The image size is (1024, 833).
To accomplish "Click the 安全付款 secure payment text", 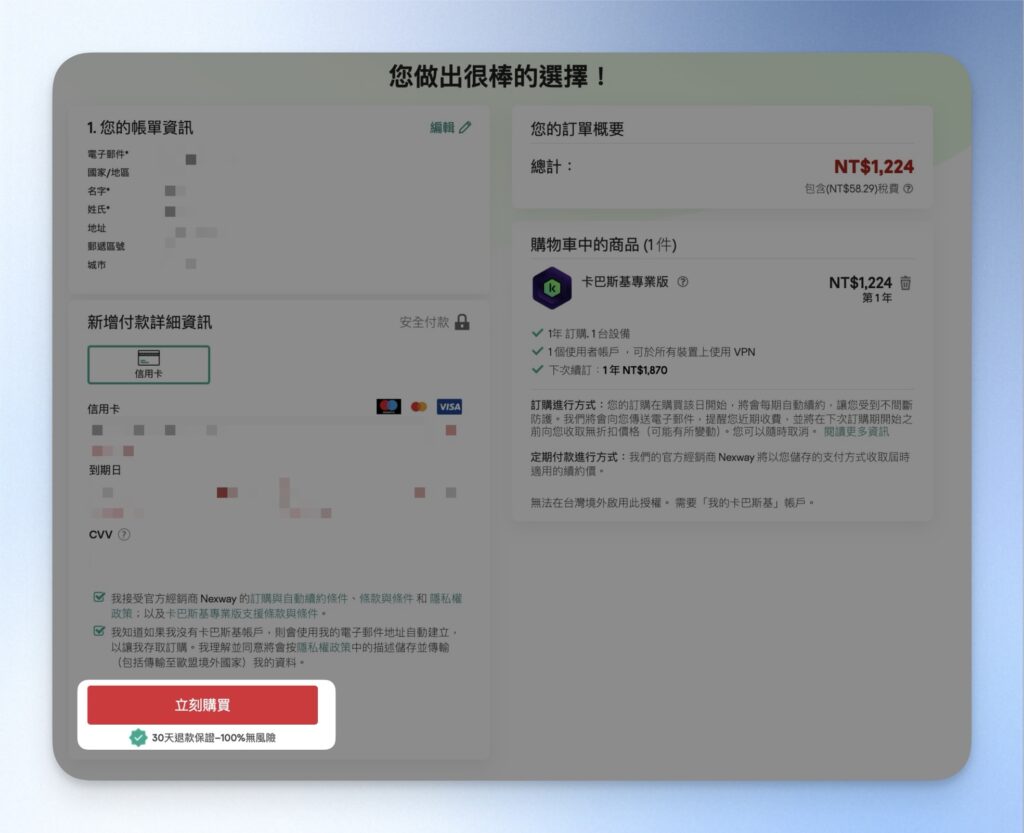I will pyautogui.click(x=424, y=322).
